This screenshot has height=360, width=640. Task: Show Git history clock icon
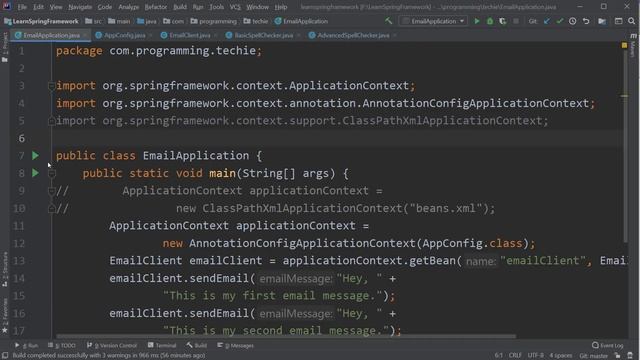(x=573, y=21)
